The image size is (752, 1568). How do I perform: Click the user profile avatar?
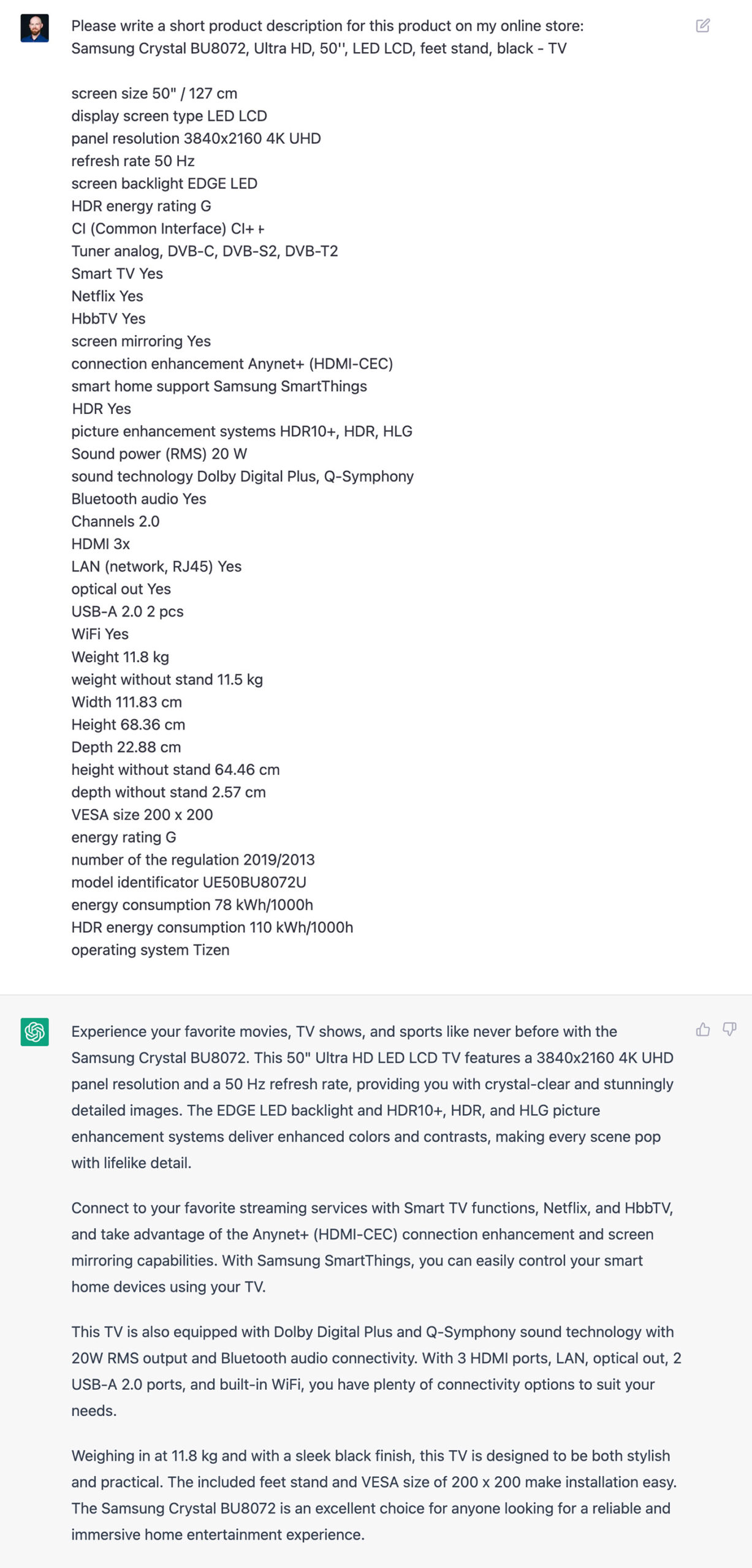(x=34, y=28)
